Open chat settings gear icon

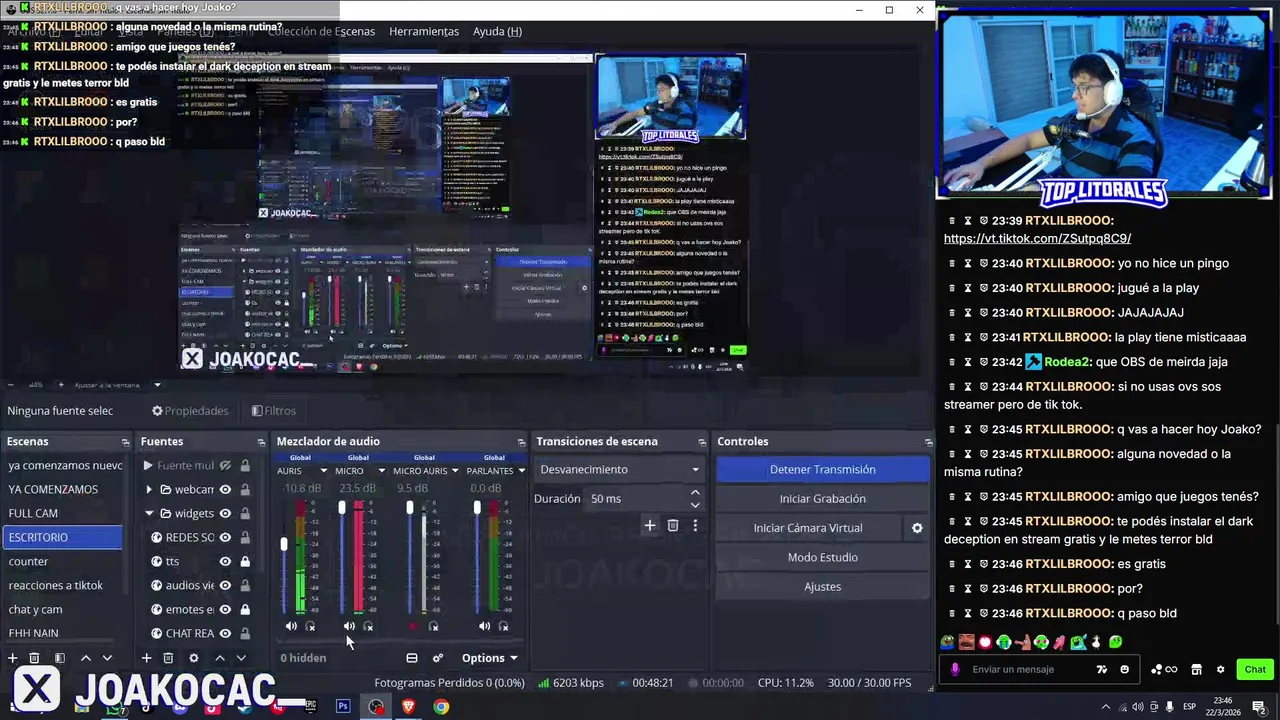click(1220, 669)
